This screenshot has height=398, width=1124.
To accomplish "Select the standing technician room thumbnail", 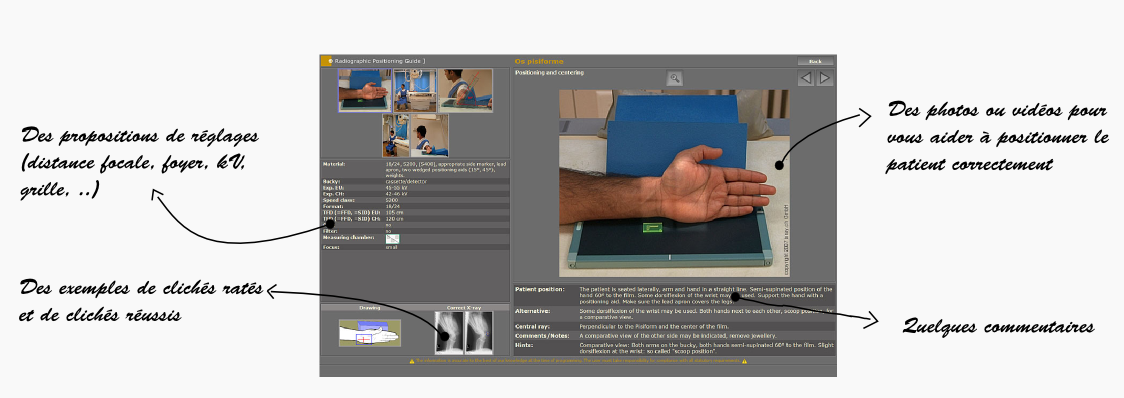I will click(415, 91).
